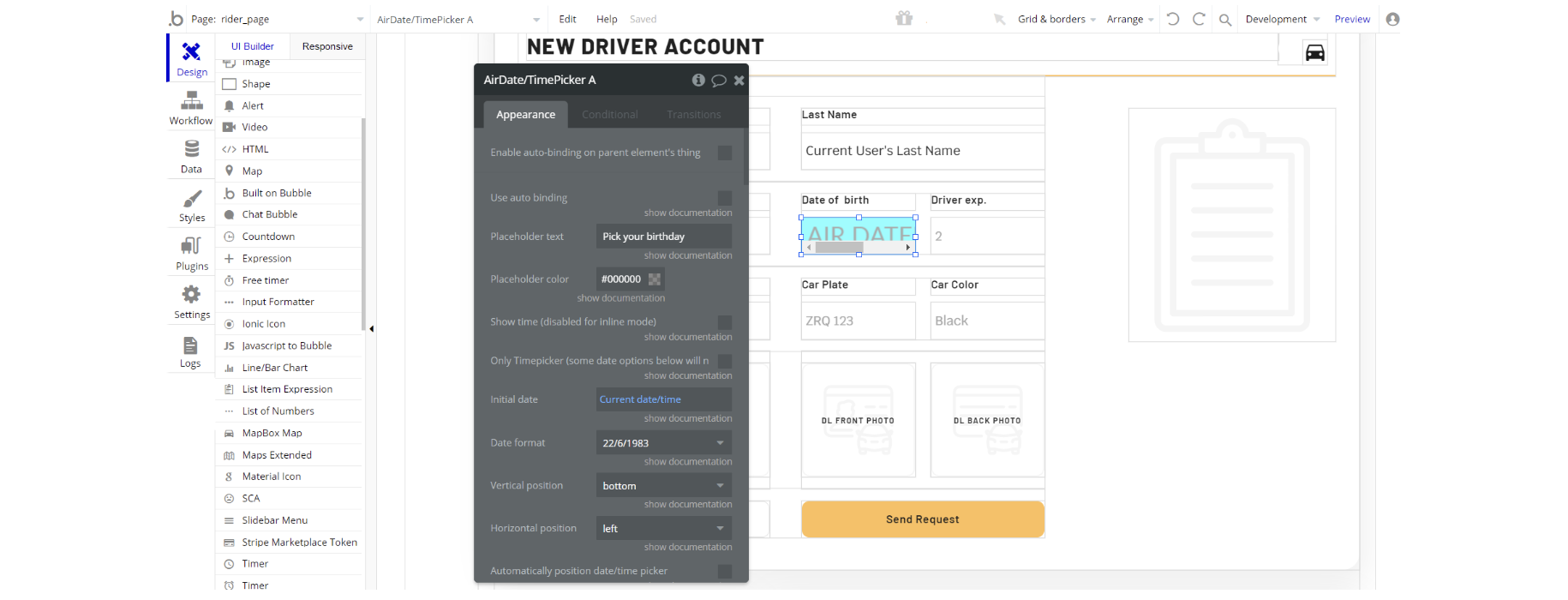Open the Date format dropdown

pos(664,443)
